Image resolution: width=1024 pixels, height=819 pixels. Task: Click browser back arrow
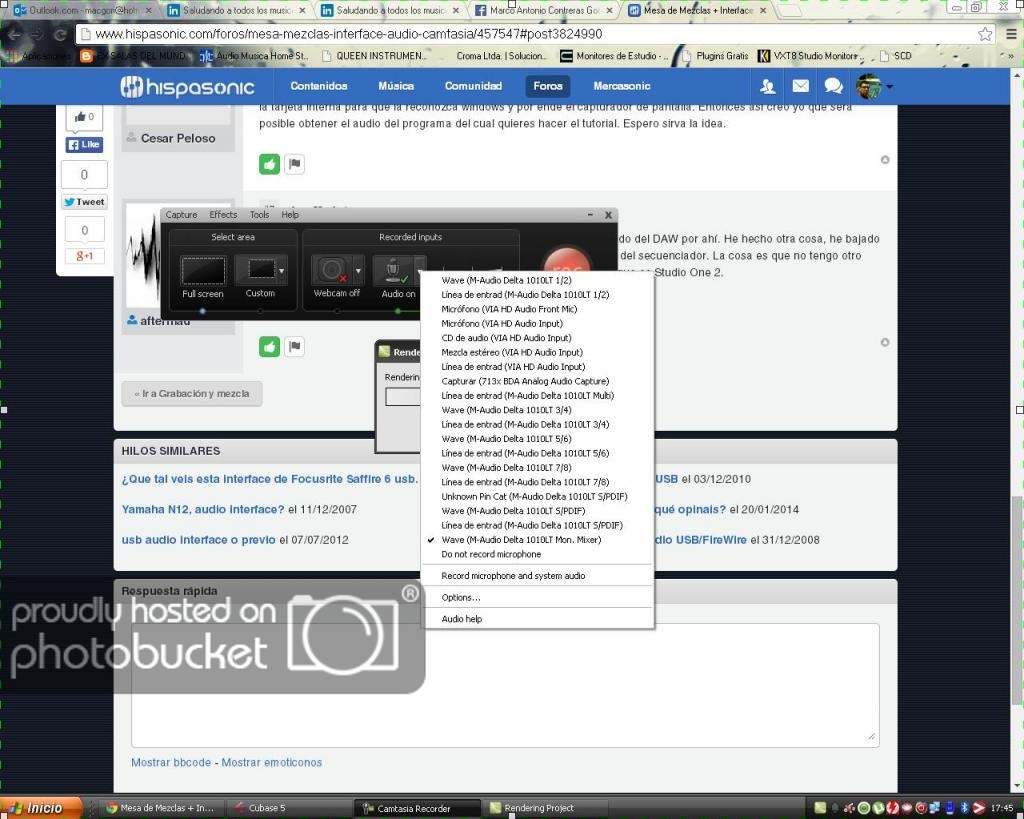coord(14,35)
